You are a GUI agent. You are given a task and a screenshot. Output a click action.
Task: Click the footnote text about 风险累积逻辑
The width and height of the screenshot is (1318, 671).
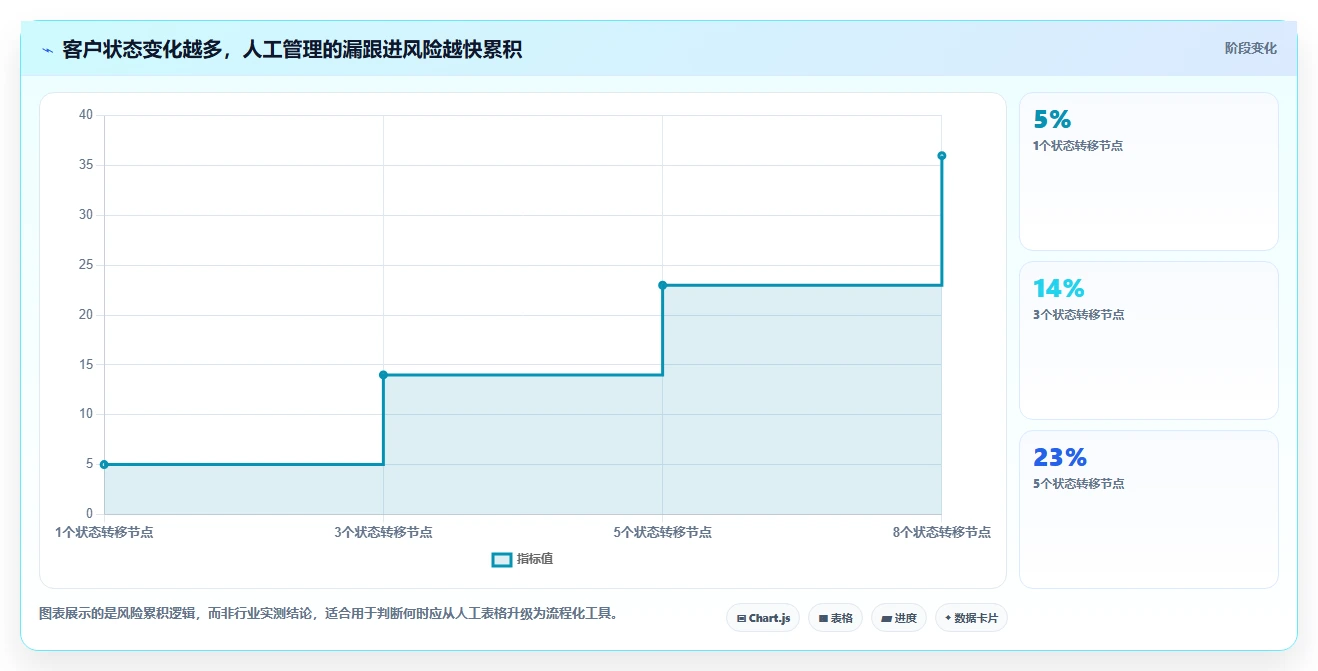point(328,613)
